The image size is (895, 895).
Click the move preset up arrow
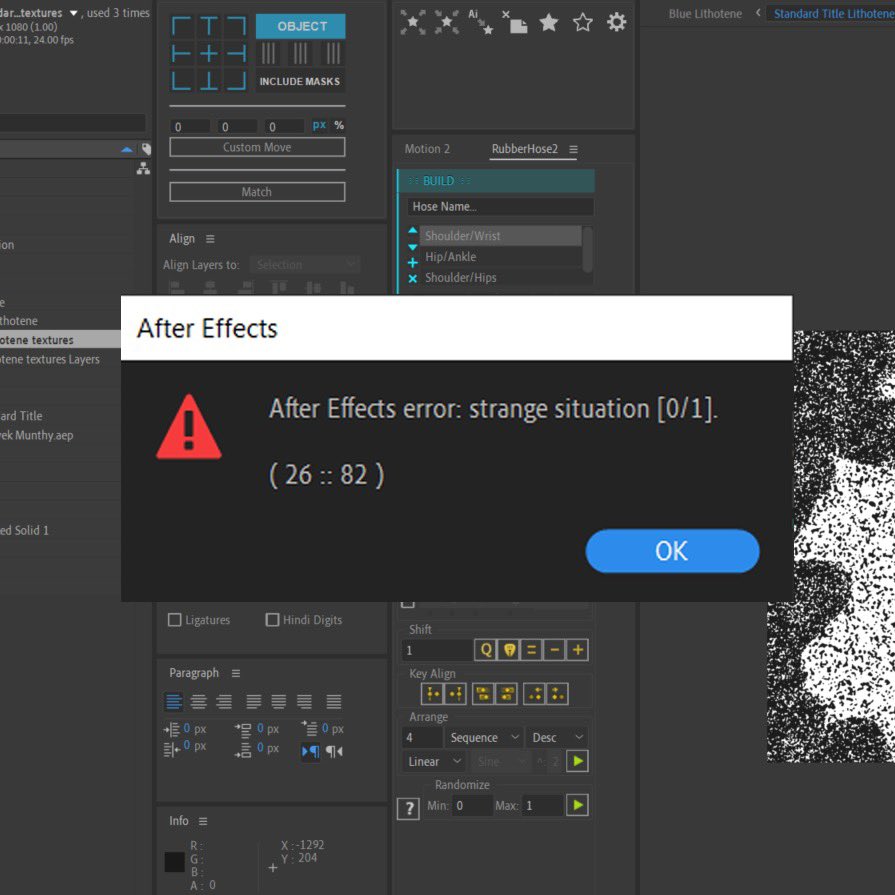coord(413,230)
